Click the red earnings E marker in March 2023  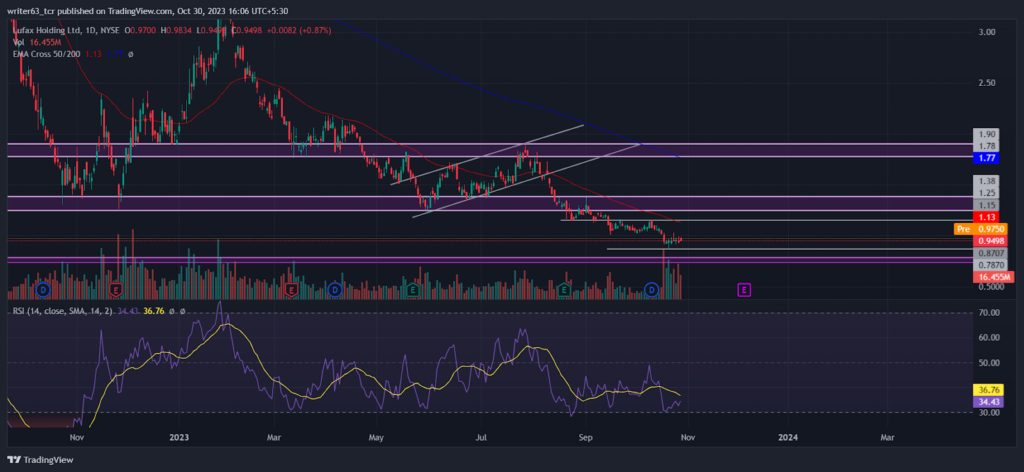291,289
